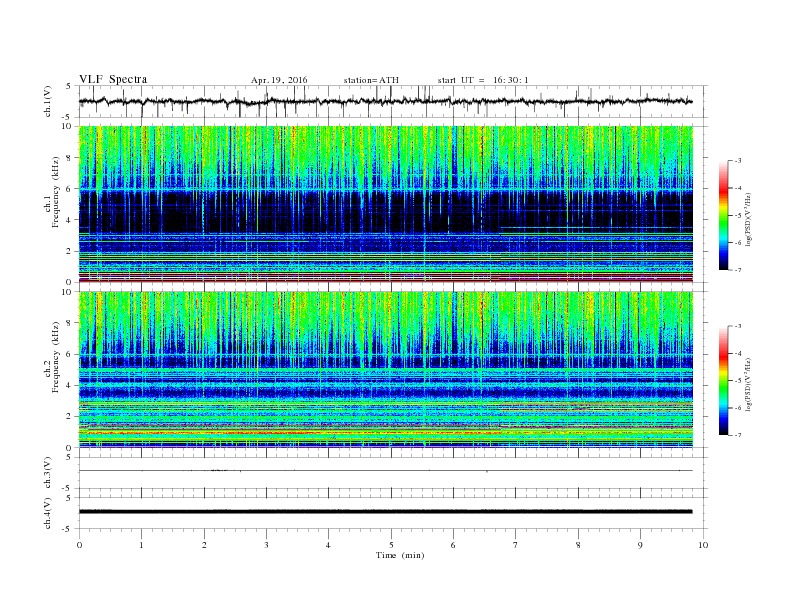Click the "4" kHz tick of ch.1 spectrogram
Screen dimensions: 792x612
coord(69,220)
